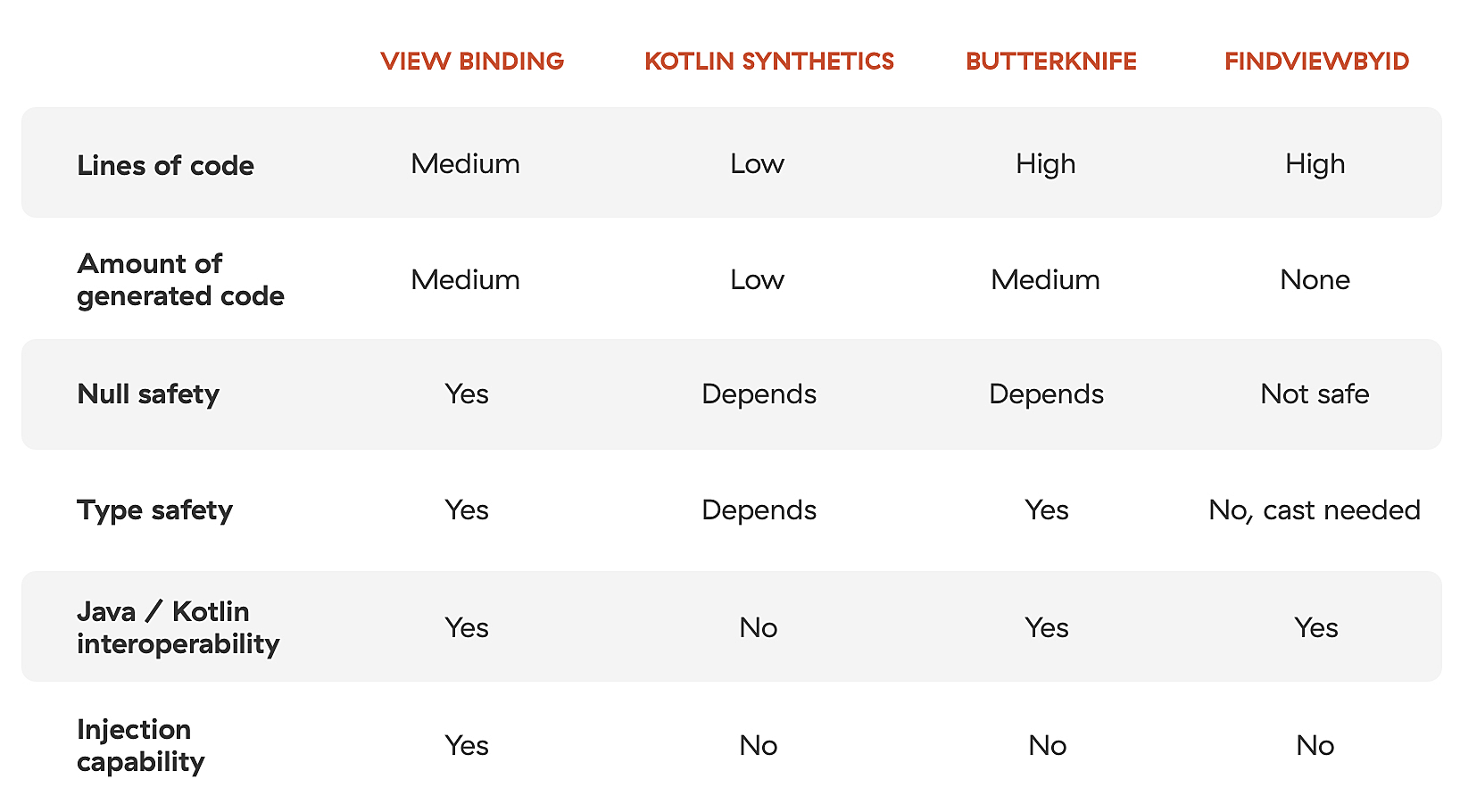Image resolution: width=1460 pixels, height=812 pixels.
Task: Click 'High' for Butterknife lines of code
Action: [1045, 163]
